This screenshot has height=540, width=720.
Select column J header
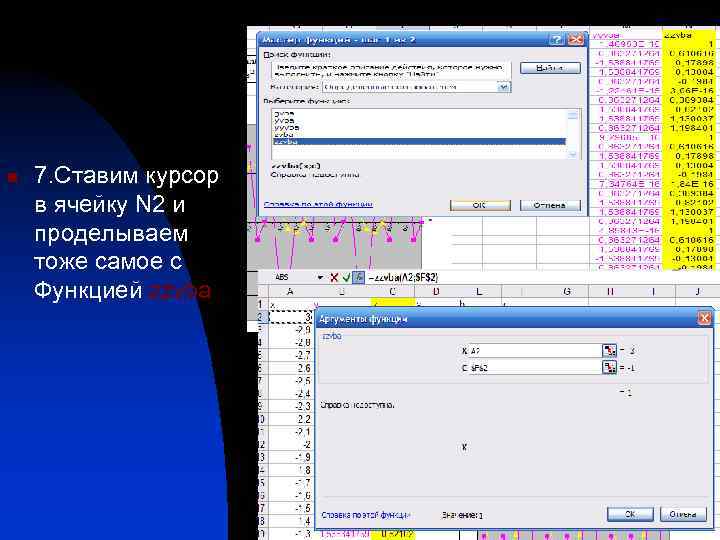pyautogui.click(x=698, y=292)
